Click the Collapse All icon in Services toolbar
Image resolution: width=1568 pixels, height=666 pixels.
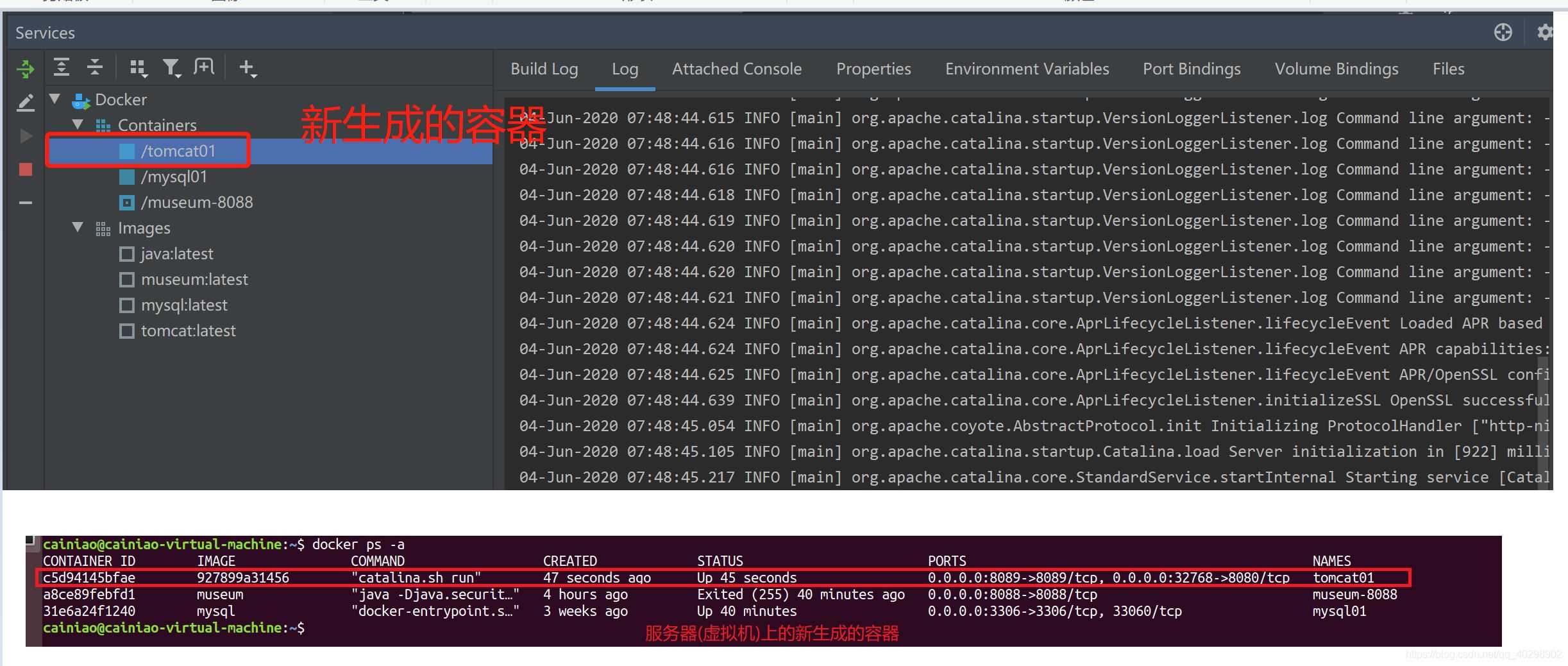pos(94,67)
